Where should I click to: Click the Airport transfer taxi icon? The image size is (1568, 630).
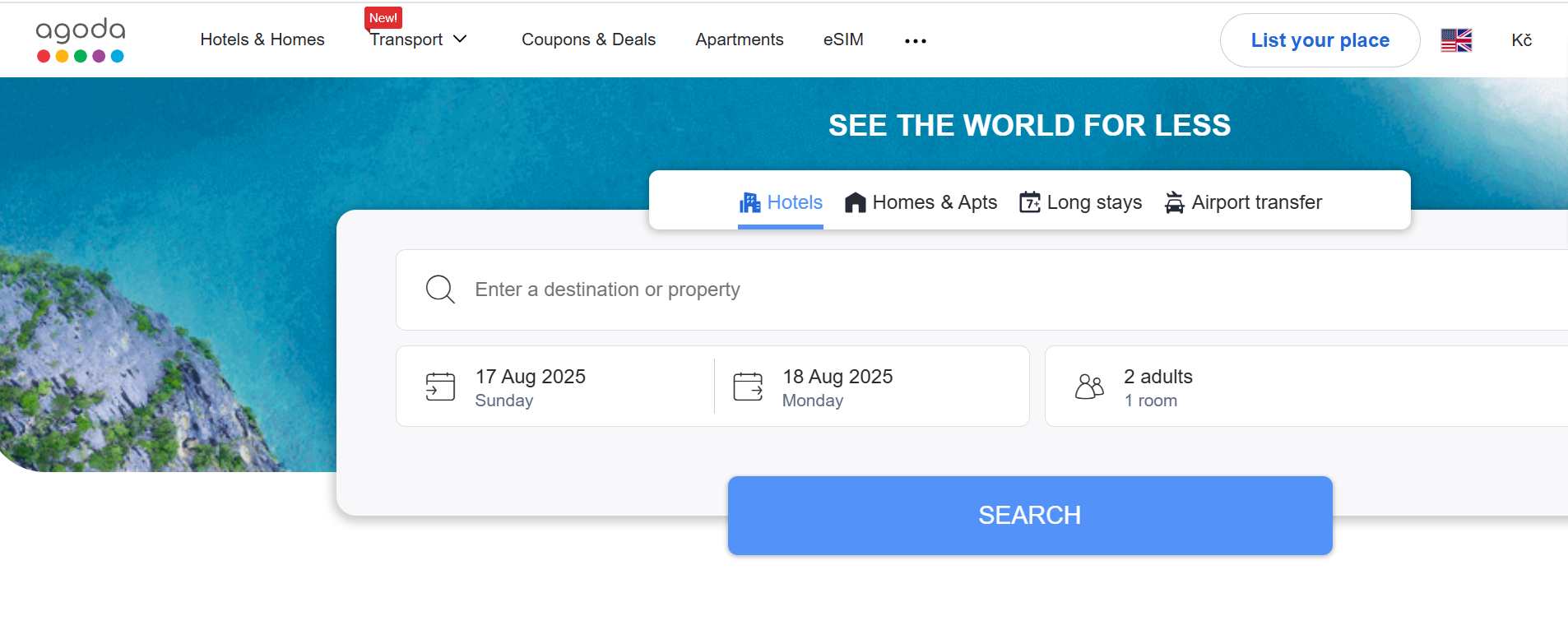tap(1174, 202)
